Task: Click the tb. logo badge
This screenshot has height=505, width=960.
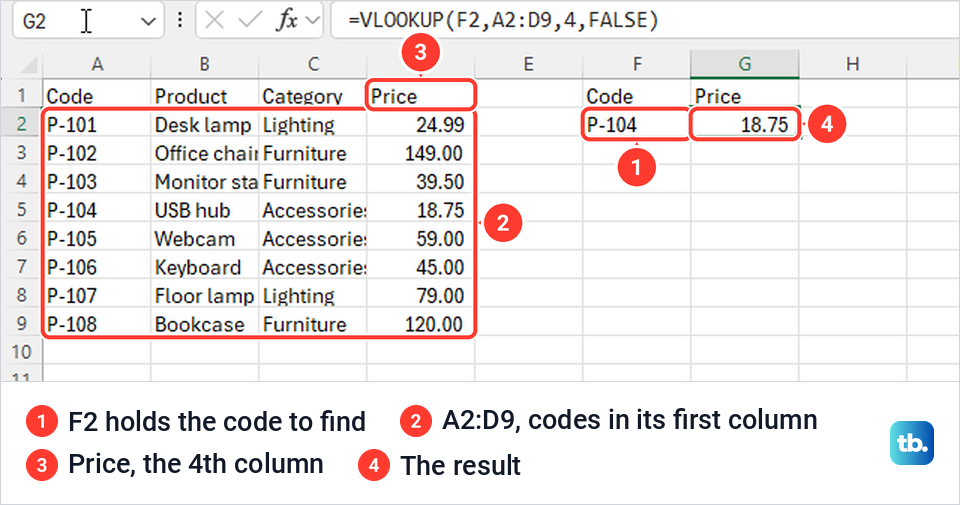Action: tap(912, 443)
